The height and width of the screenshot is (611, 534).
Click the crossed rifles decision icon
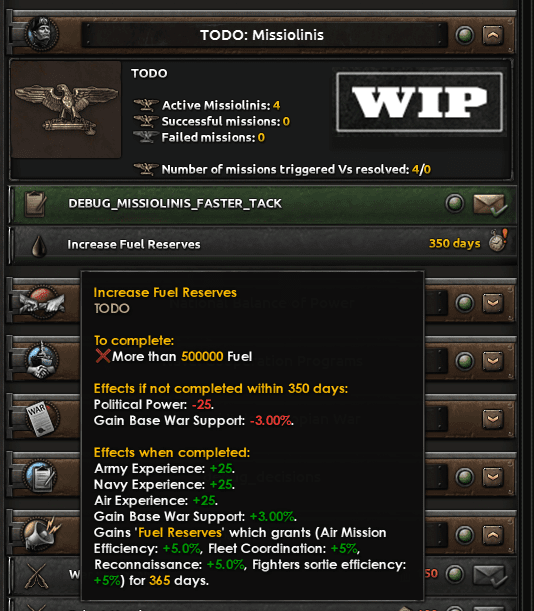36,576
